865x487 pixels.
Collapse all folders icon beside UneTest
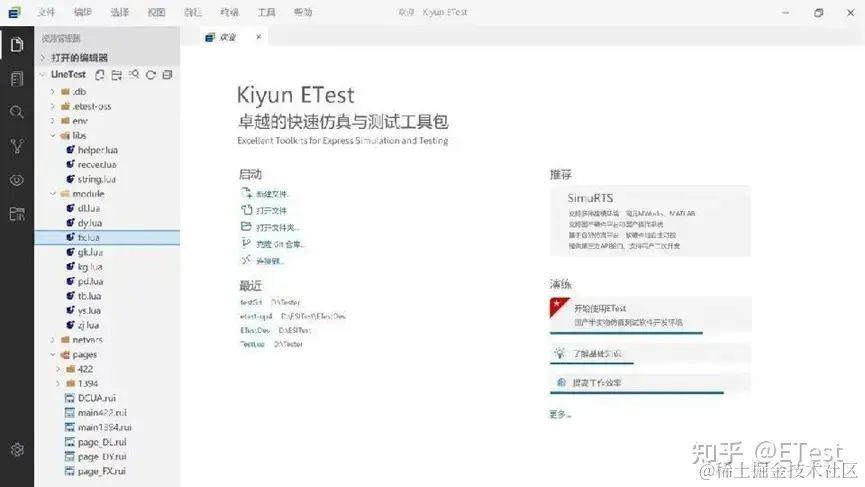click(x=167, y=74)
